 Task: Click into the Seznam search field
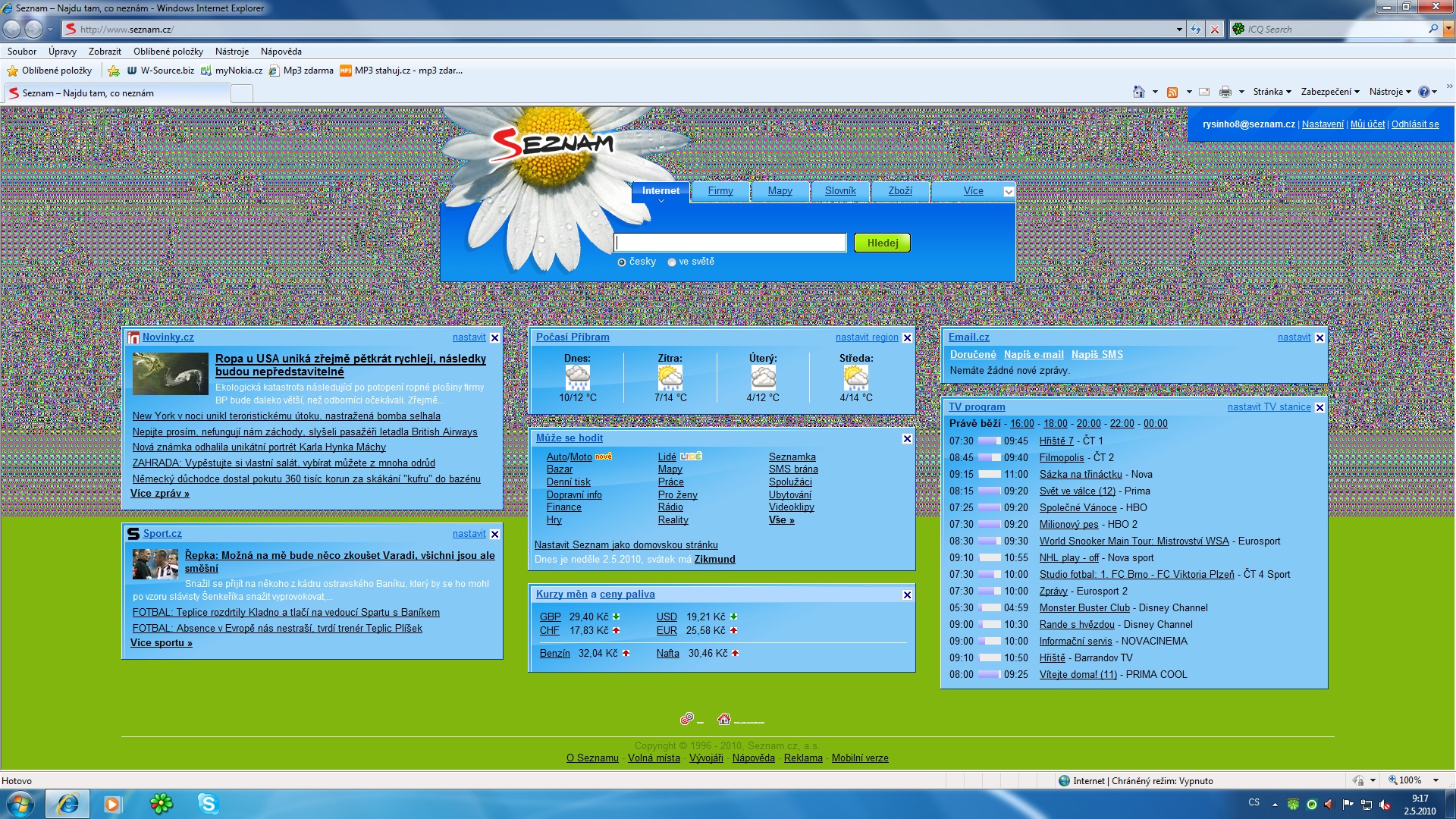pos(730,243)
